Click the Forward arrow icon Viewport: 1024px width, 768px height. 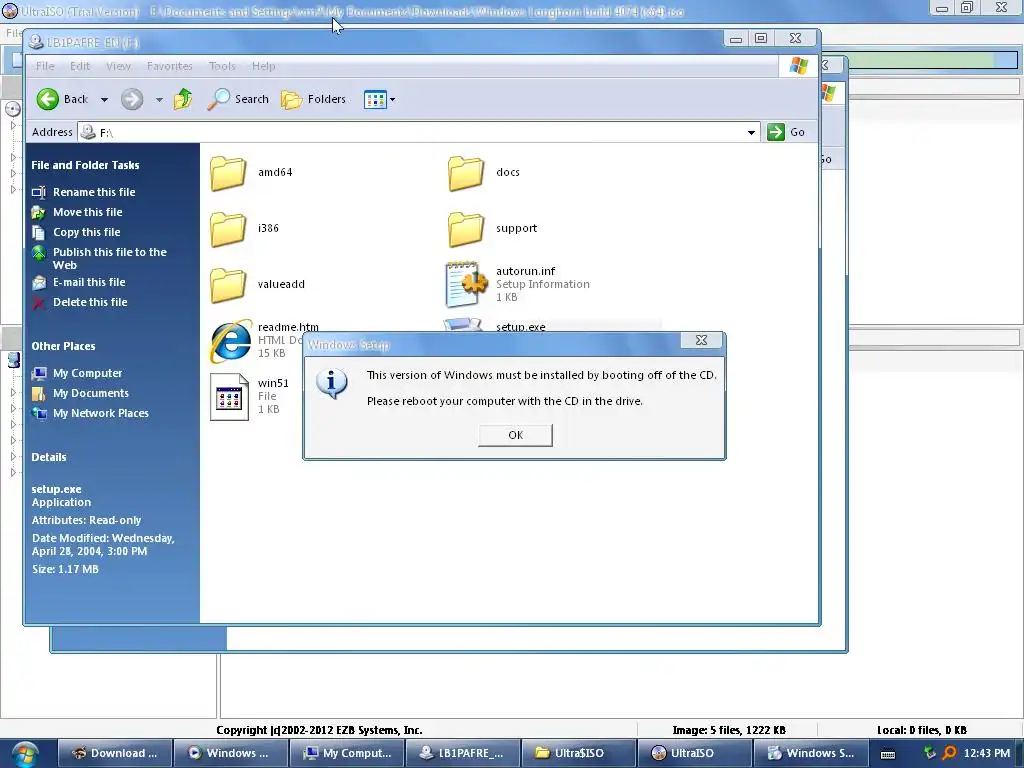click(132, 99)
